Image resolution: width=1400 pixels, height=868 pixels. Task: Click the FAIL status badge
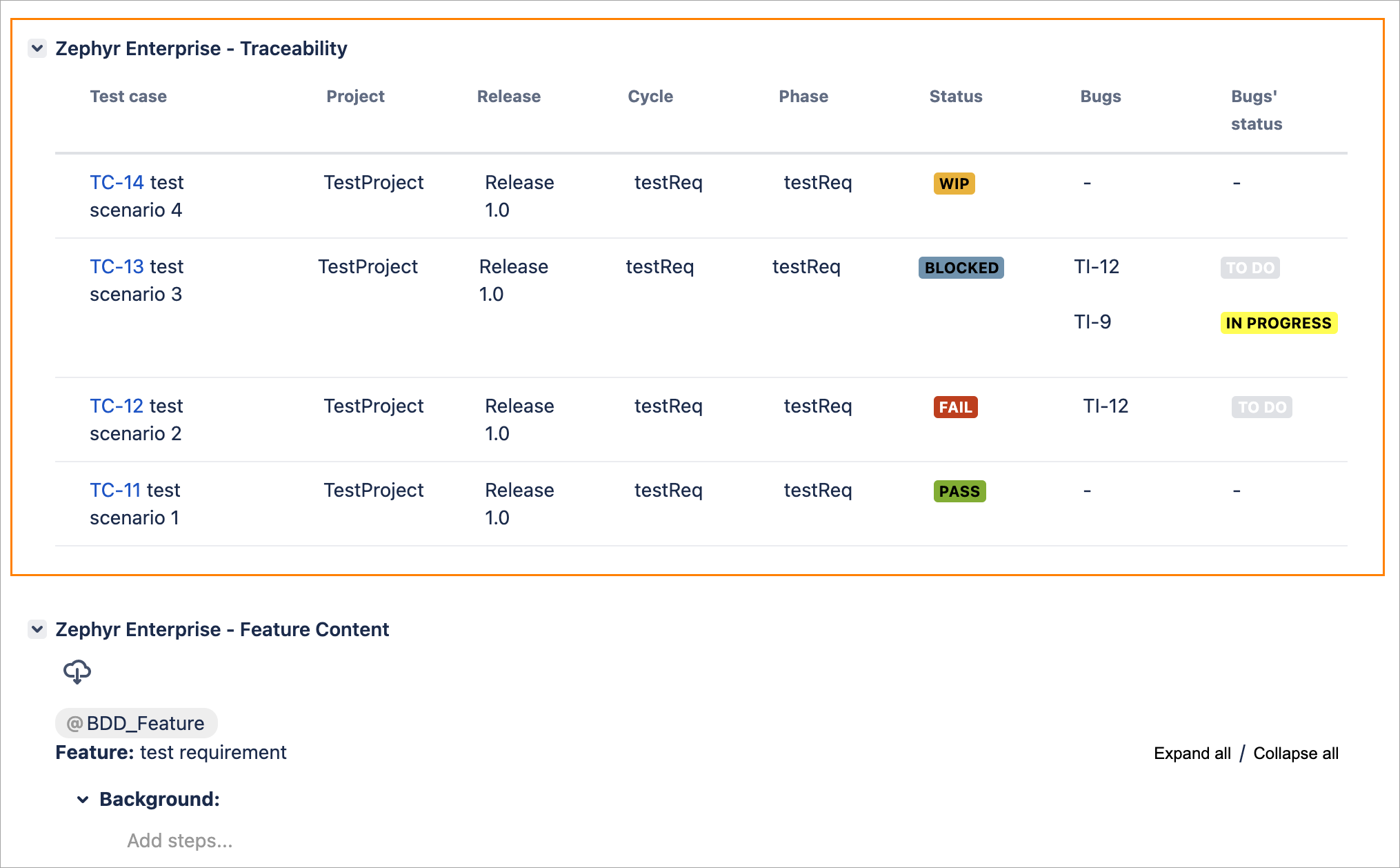pos(955,407)
